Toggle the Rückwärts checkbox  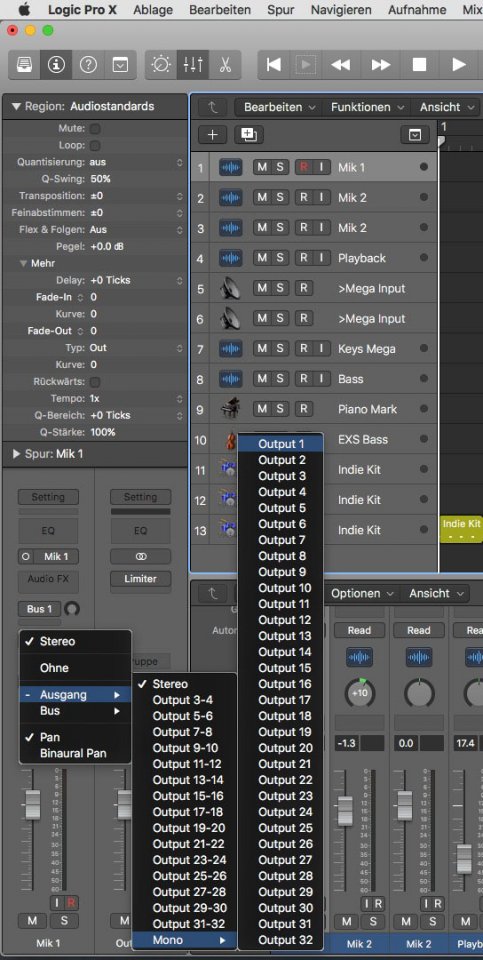click(x=95, y=381)
